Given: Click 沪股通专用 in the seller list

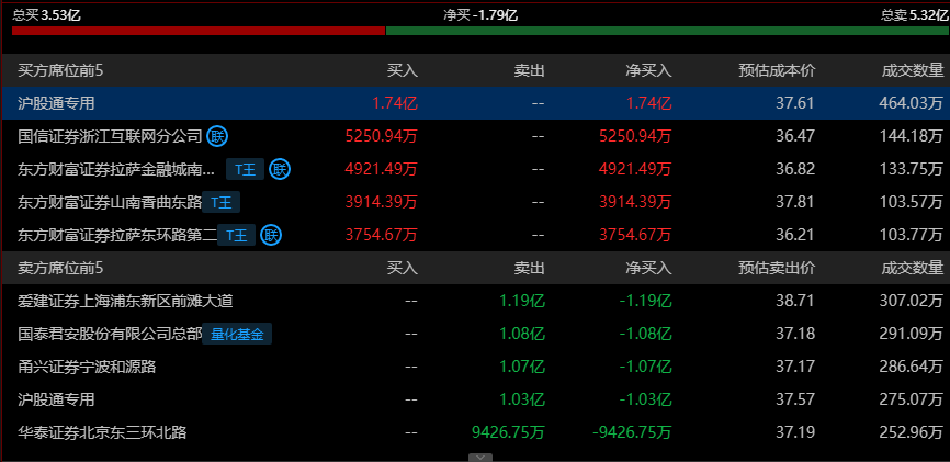Looking at the screenshot, I should (x=56, y=400).
